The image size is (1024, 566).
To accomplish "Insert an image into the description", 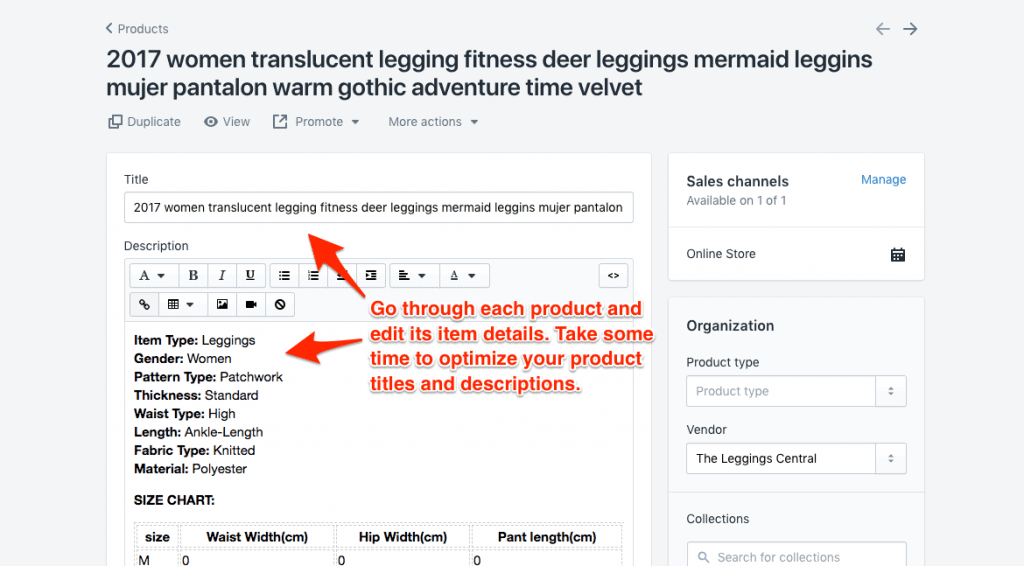I will 222,304.
